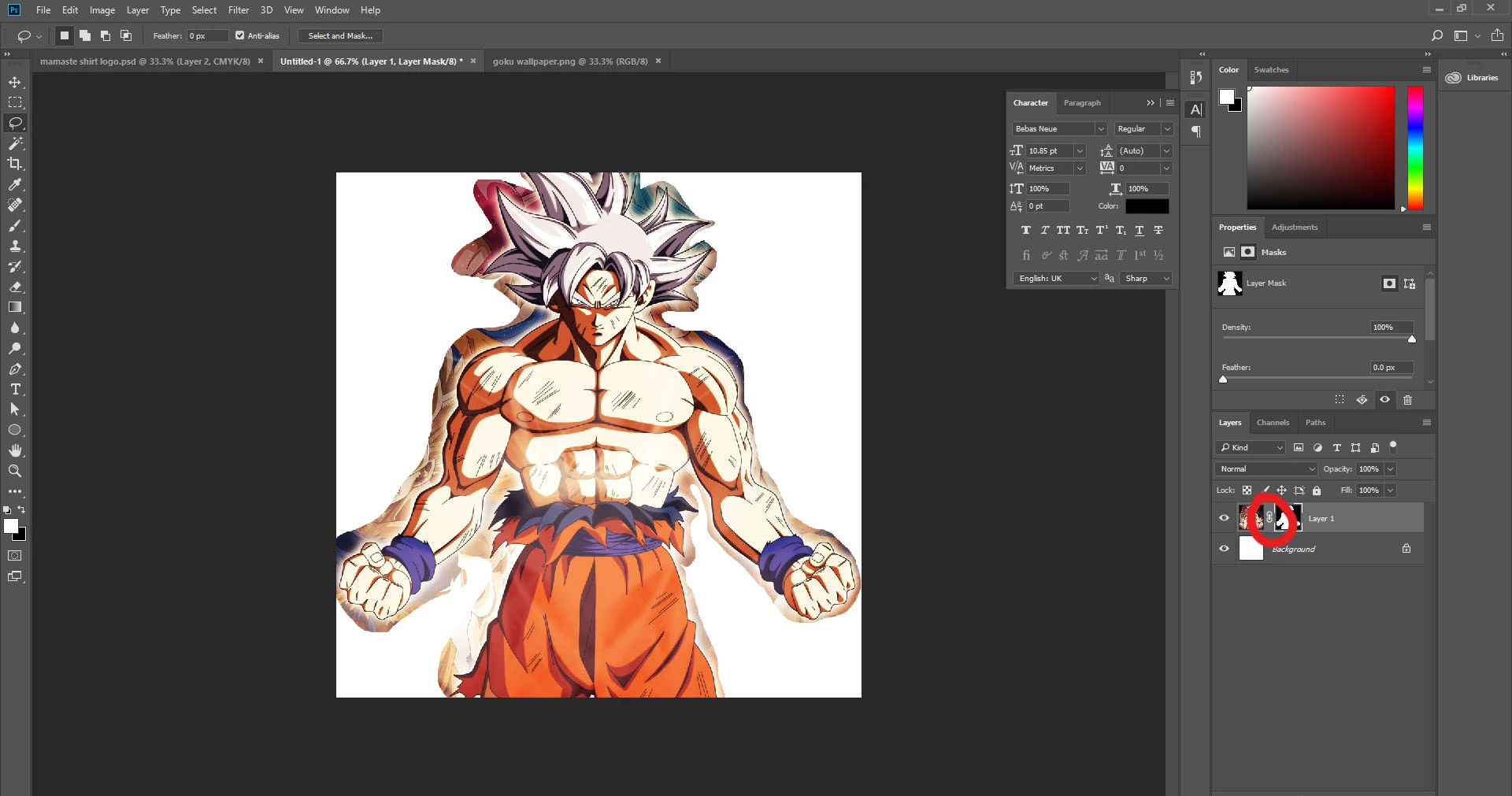Select the Hand tool

point(15,450)
